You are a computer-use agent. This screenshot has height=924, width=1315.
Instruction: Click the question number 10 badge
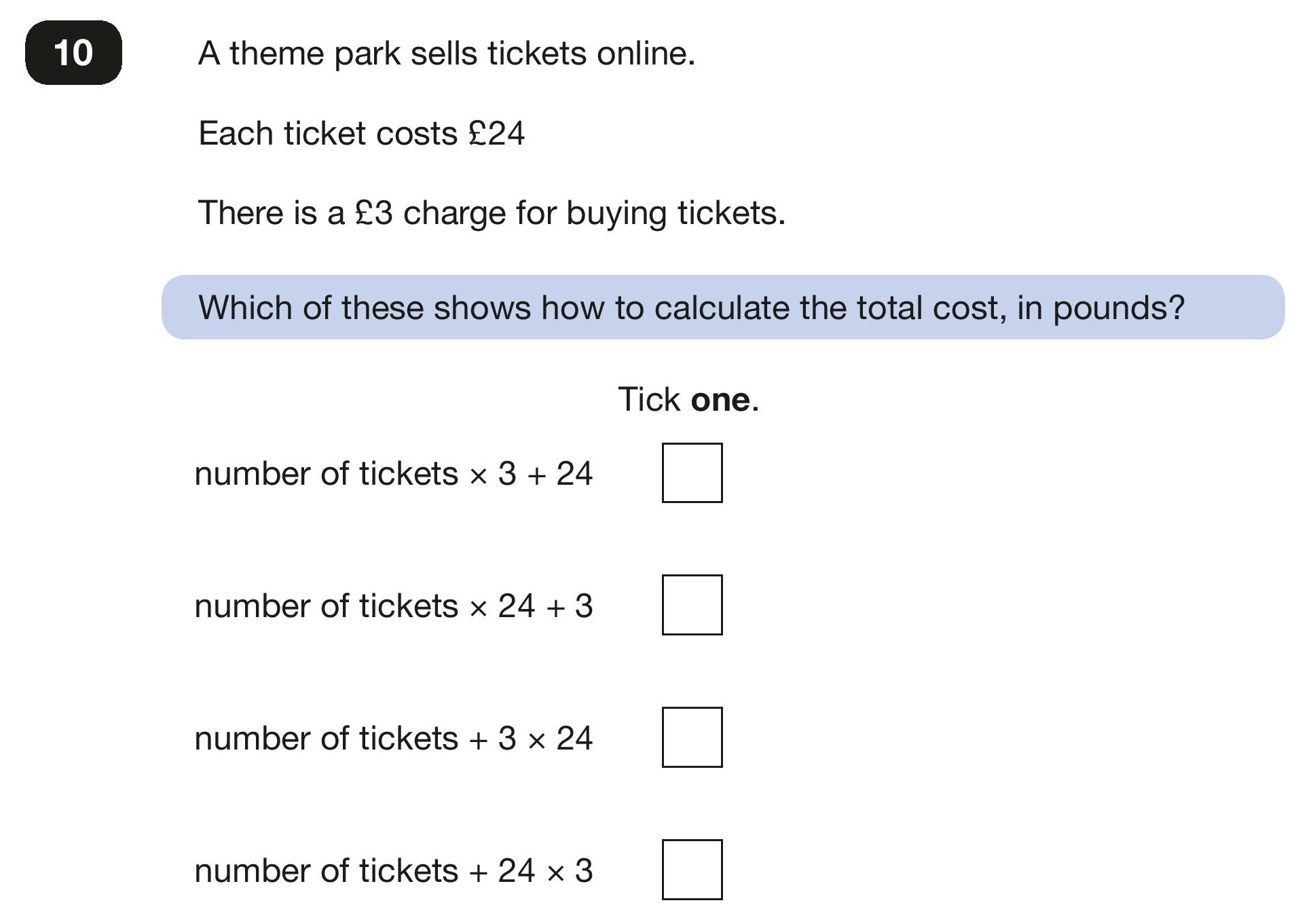click(x=73, y=53)
